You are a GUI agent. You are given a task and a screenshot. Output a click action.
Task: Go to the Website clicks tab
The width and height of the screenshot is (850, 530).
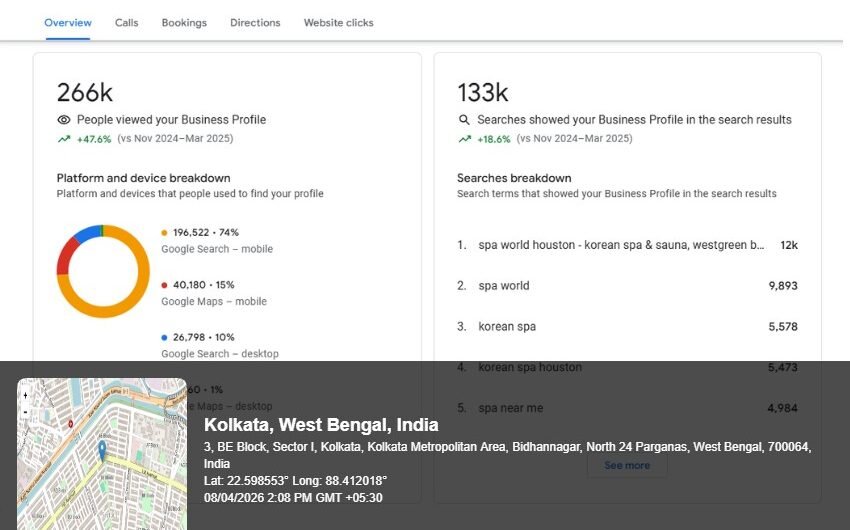click(x=338, y=23)
